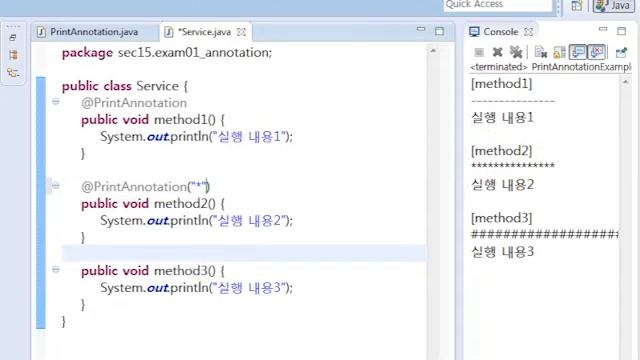Screen dimensions: 640x360
Task: Click the editor vertical scrollbar up arrow
Action: [433, 51]
